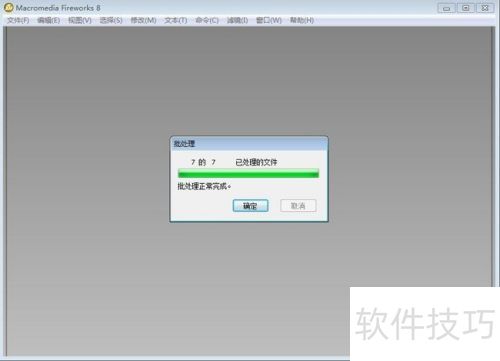Click the 批处理正常完成 status text

(204, 186)
